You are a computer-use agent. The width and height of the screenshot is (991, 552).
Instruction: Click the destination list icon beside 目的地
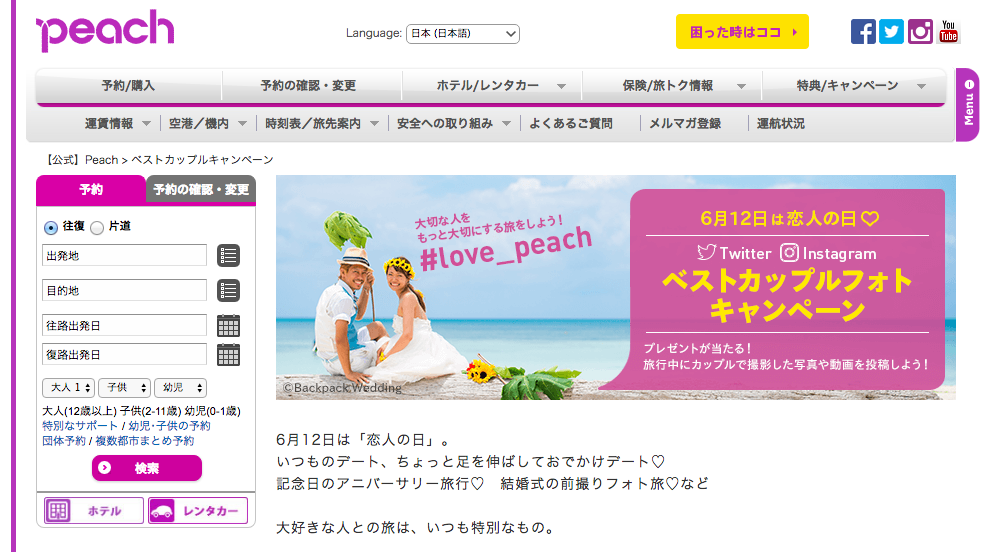pyautogui.click(x=228, y=291)
